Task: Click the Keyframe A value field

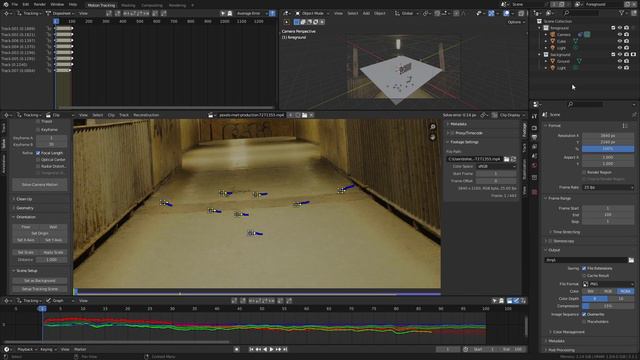Action: 51,138
